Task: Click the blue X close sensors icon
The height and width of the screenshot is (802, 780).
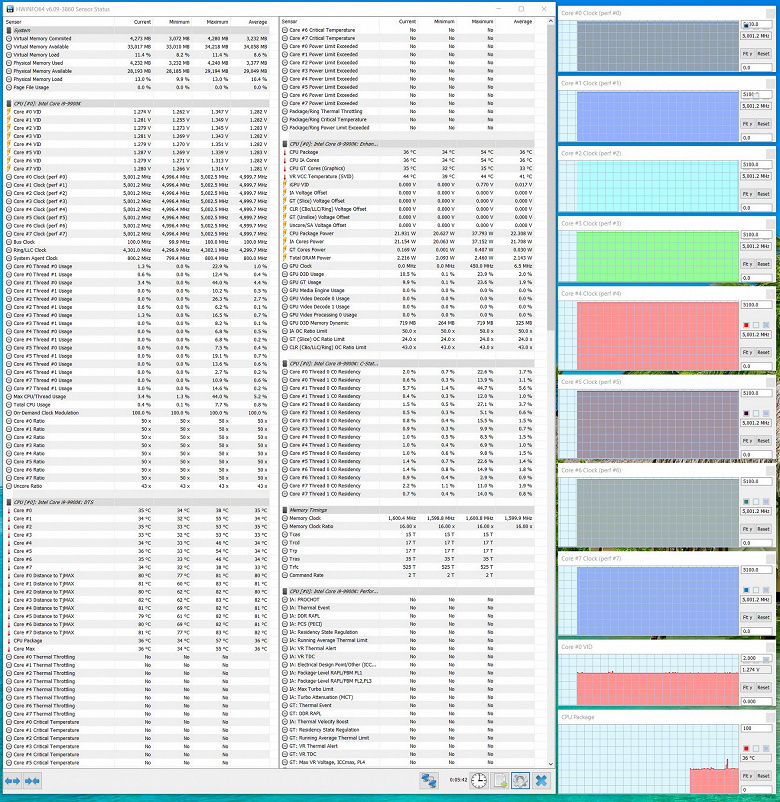Action: click(x=541, y=781)
